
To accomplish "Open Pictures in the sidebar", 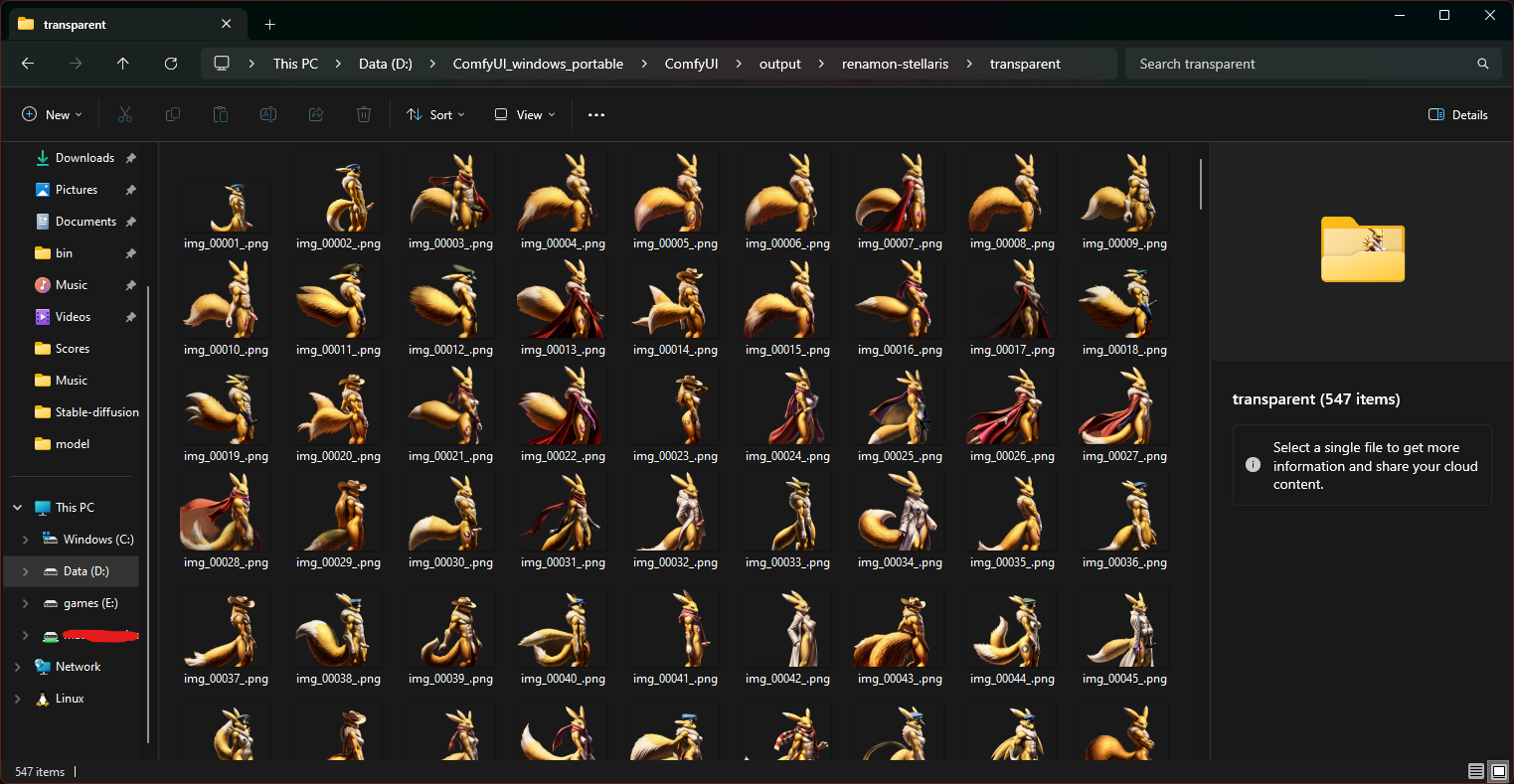I will click(77, 190).
